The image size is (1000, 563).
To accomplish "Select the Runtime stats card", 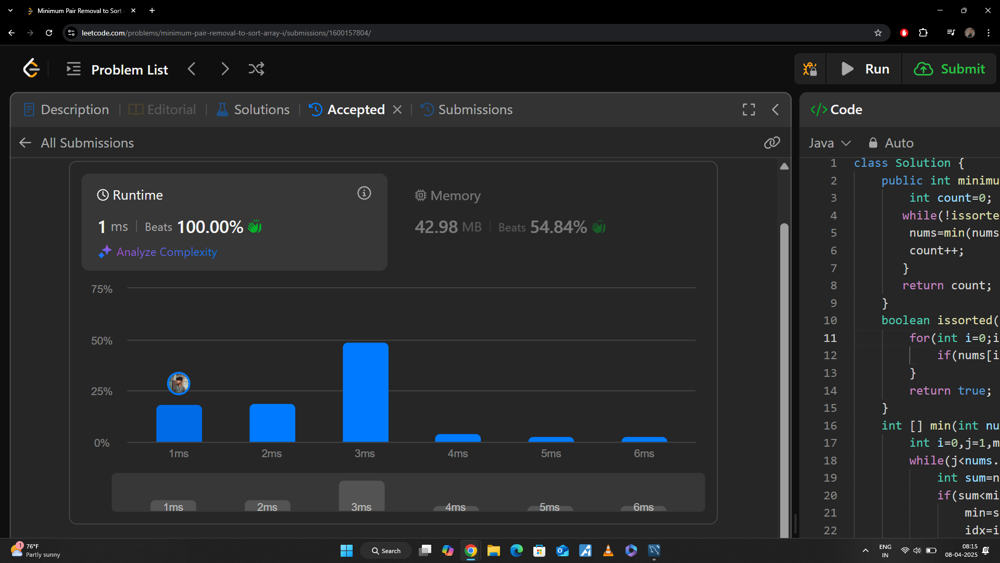I will pos(235,222).
